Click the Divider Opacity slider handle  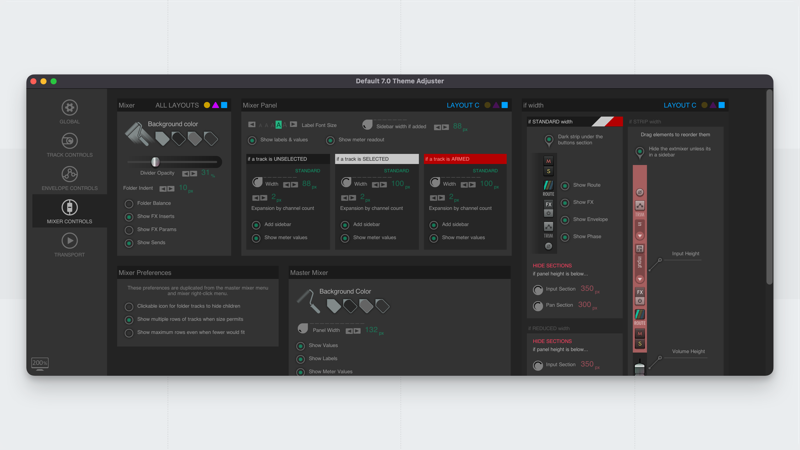(x=155, y=162)
